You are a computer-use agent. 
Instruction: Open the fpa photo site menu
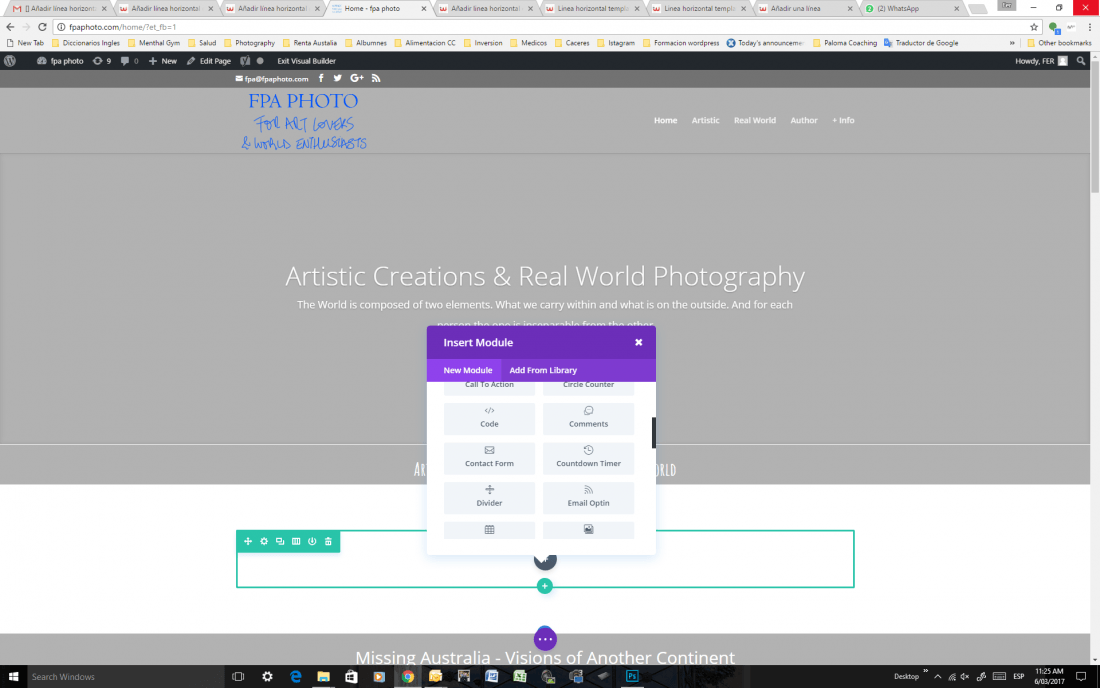coord(60,61)
